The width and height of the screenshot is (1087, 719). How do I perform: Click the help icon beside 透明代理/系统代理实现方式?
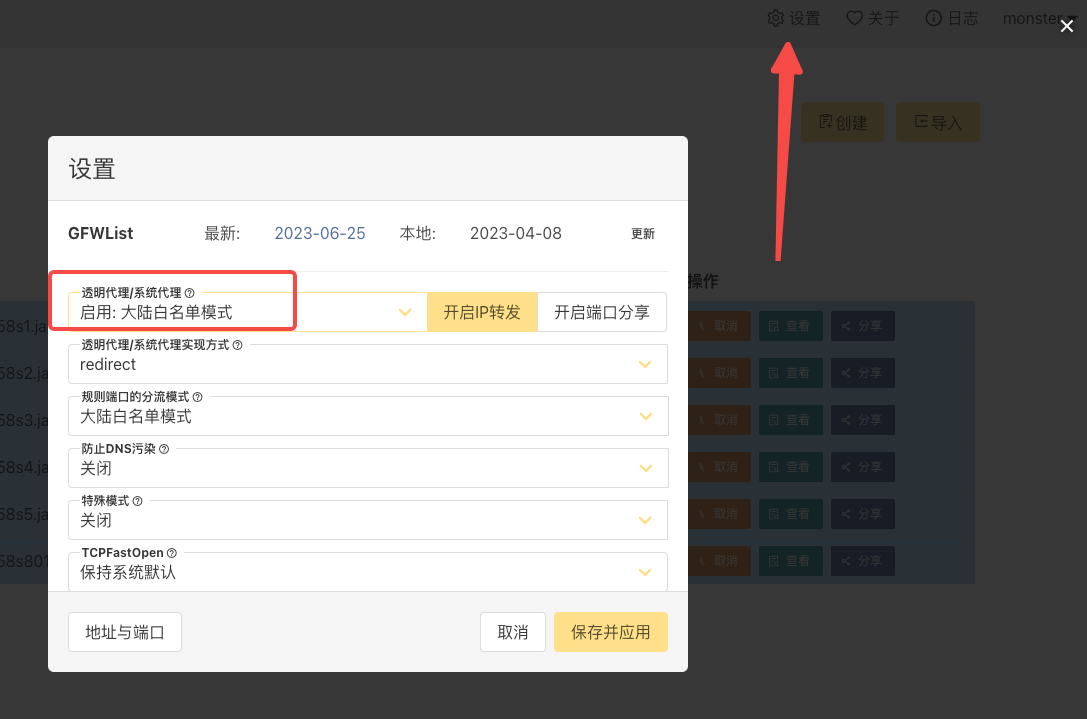point(237,345)
